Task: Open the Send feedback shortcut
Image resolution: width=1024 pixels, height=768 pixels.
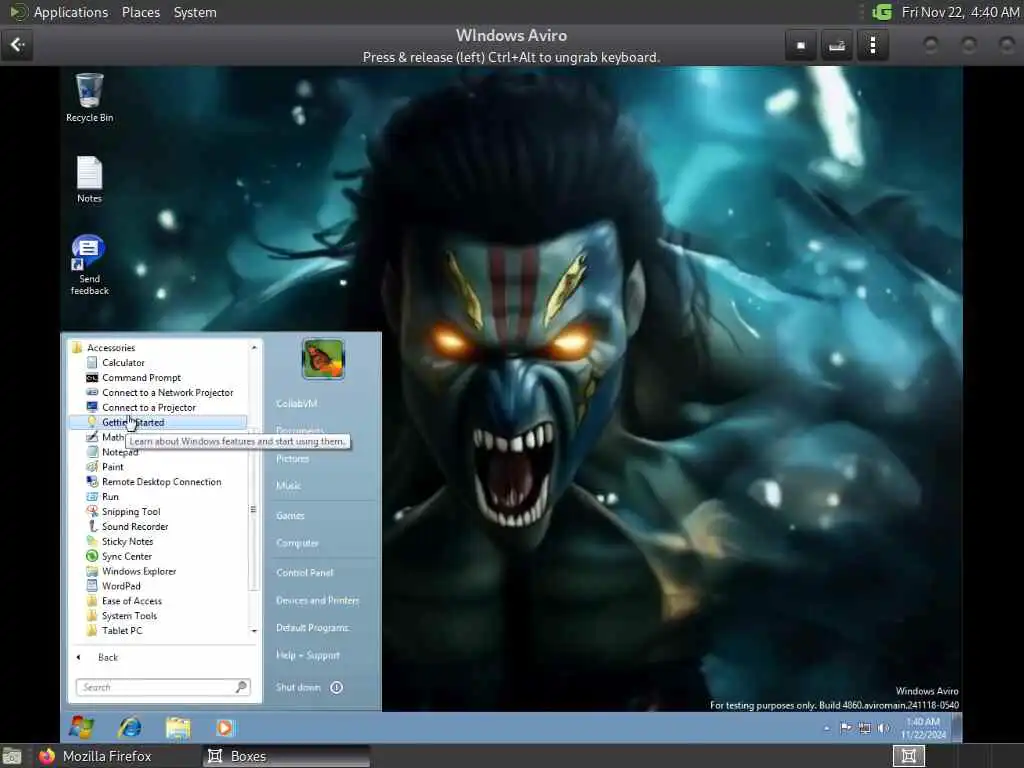Action: click(x=89, y=264)
